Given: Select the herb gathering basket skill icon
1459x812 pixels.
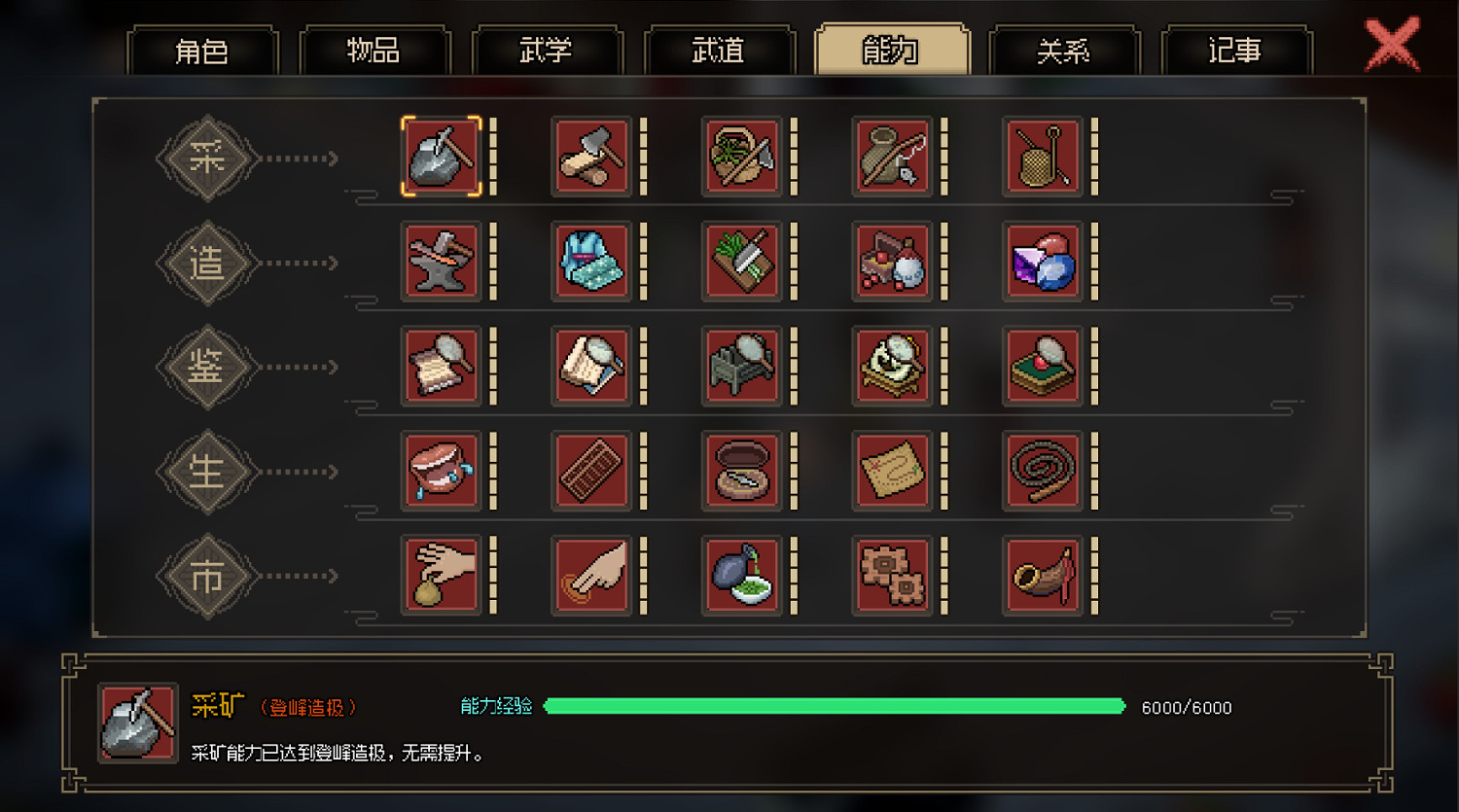Looking at the screenshot, I should click(x=742, y=157).
